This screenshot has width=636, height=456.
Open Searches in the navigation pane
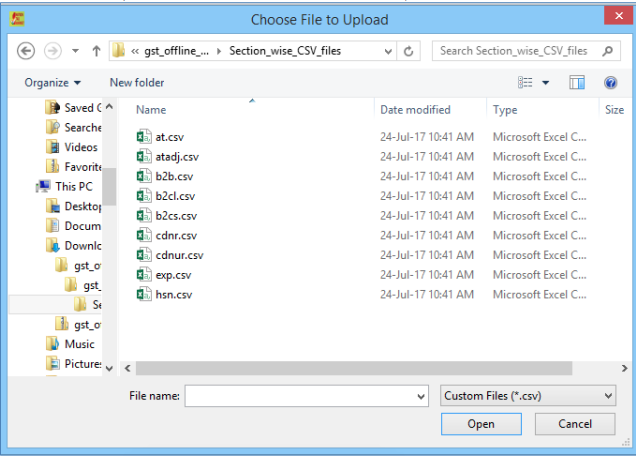(x=74, y=127)
